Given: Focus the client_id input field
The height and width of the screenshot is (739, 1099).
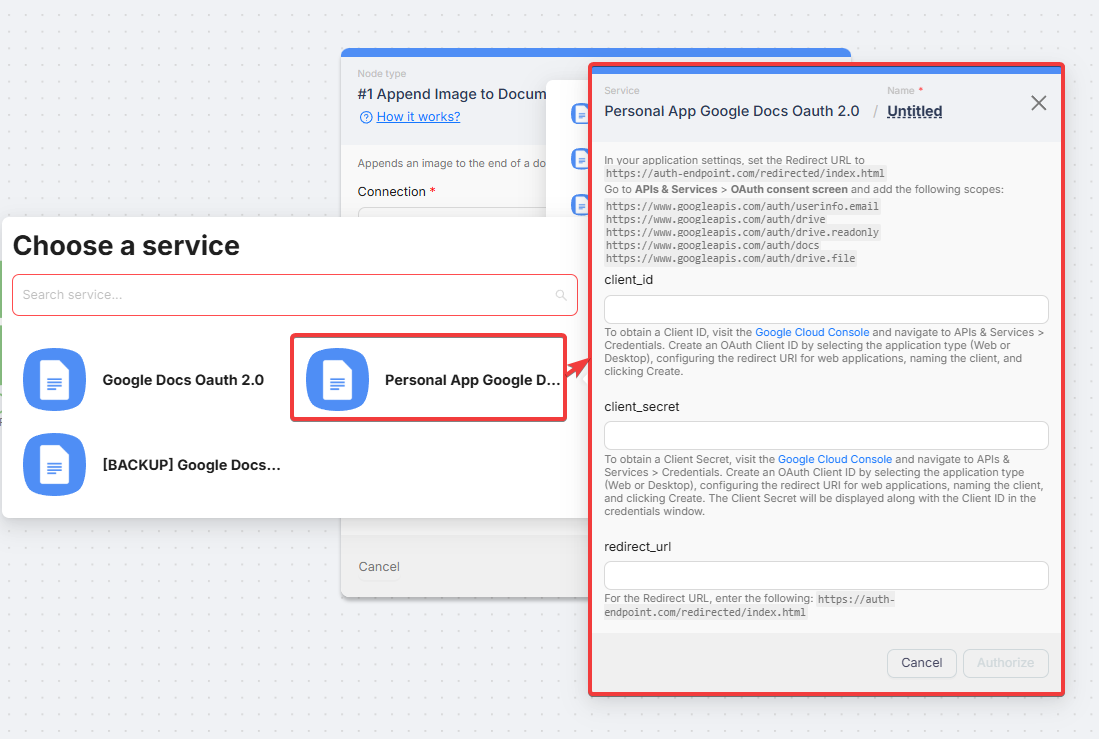Looking at the screenshot, I should [x=826, y=309].
